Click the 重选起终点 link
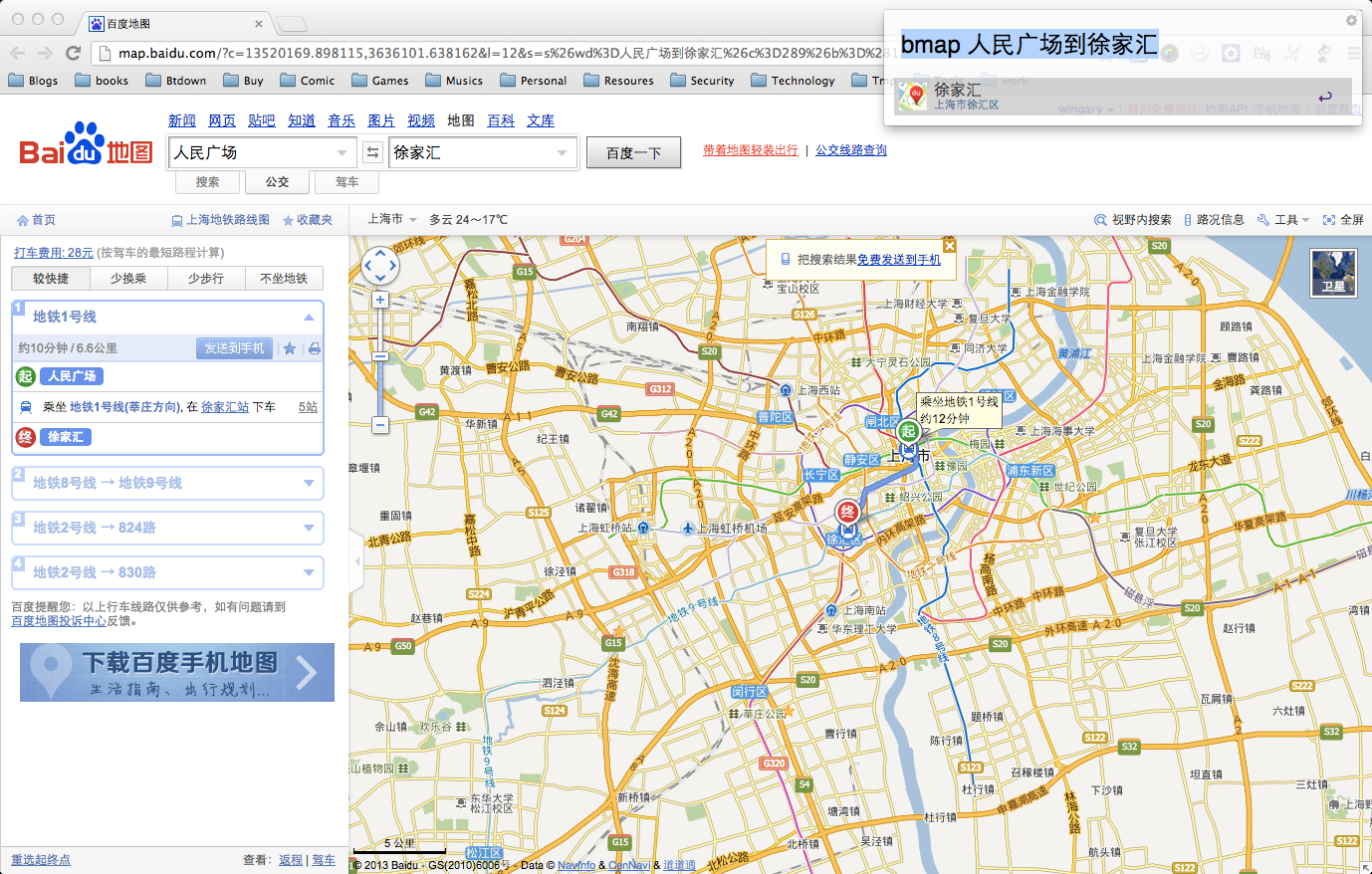The image size is (1372, 874). (41, 860)
